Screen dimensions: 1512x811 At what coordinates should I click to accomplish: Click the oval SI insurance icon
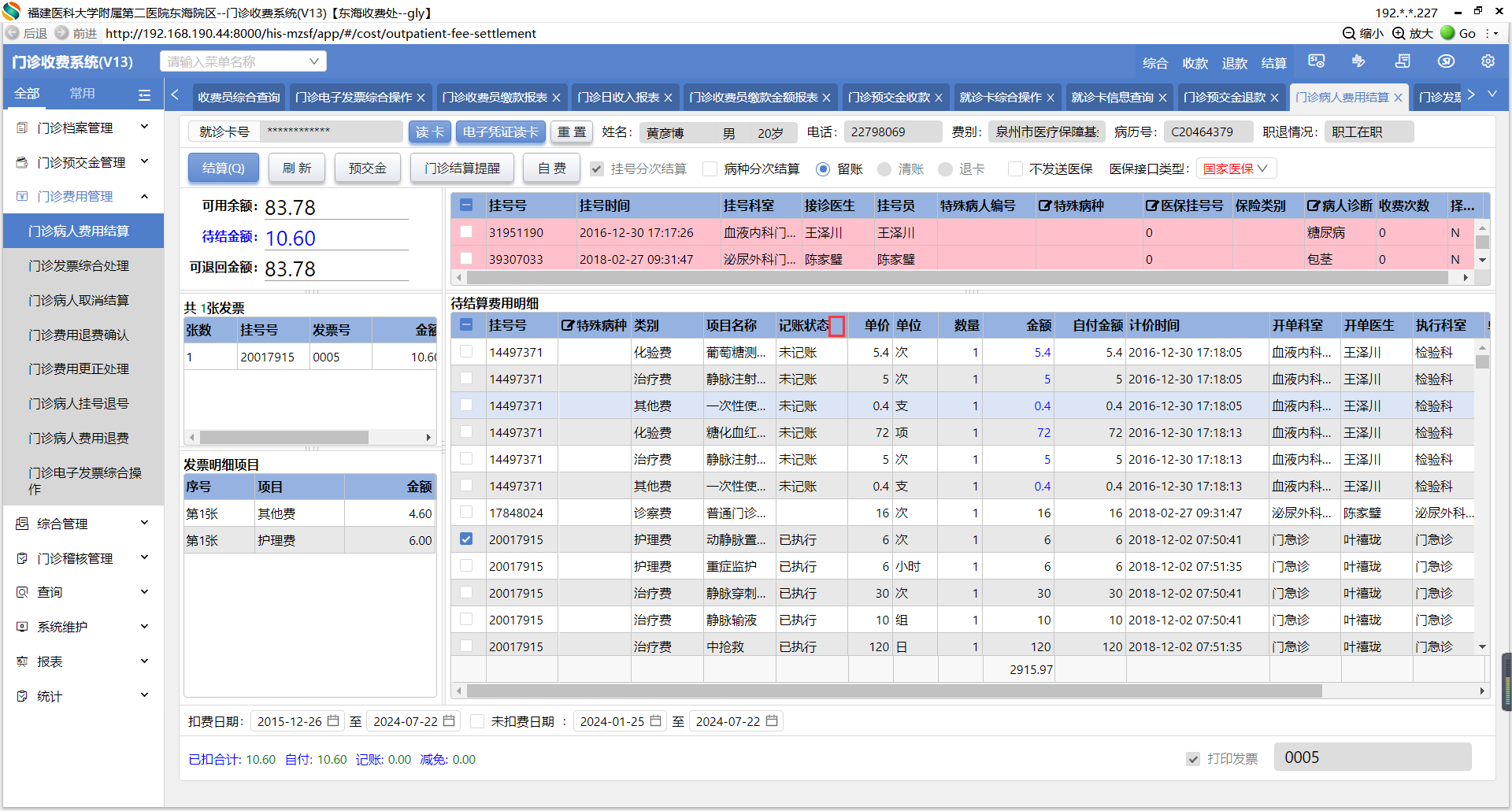(x=1446, y=61)
